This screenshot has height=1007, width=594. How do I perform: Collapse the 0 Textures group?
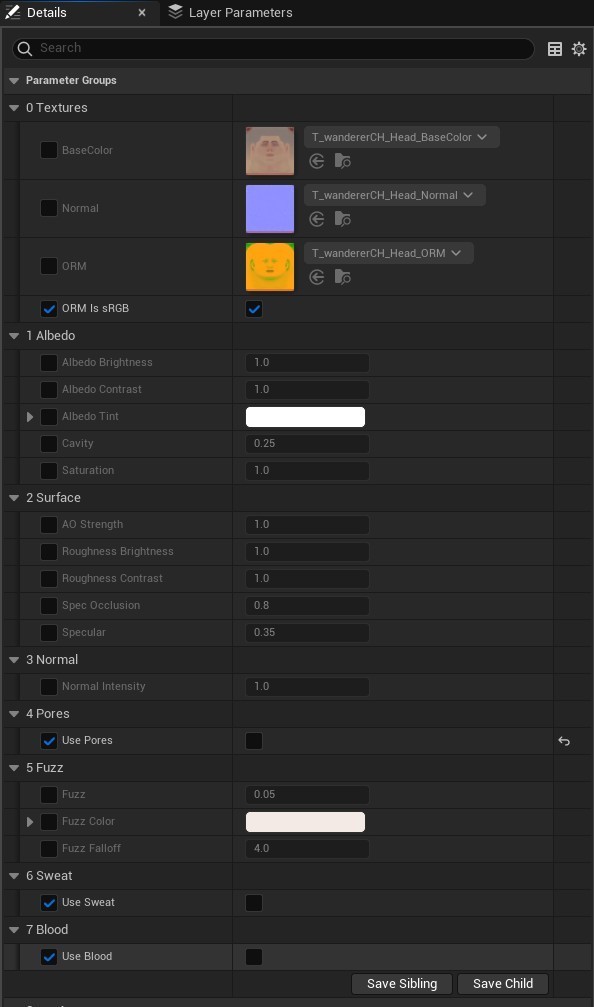click(x=13, y=108)
